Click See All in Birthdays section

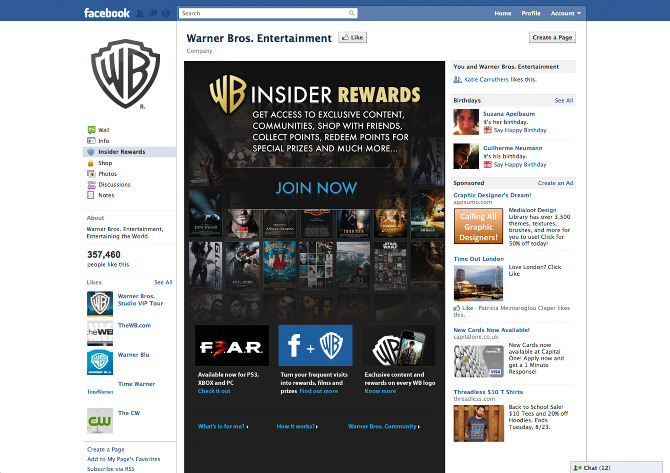[564, 100]
